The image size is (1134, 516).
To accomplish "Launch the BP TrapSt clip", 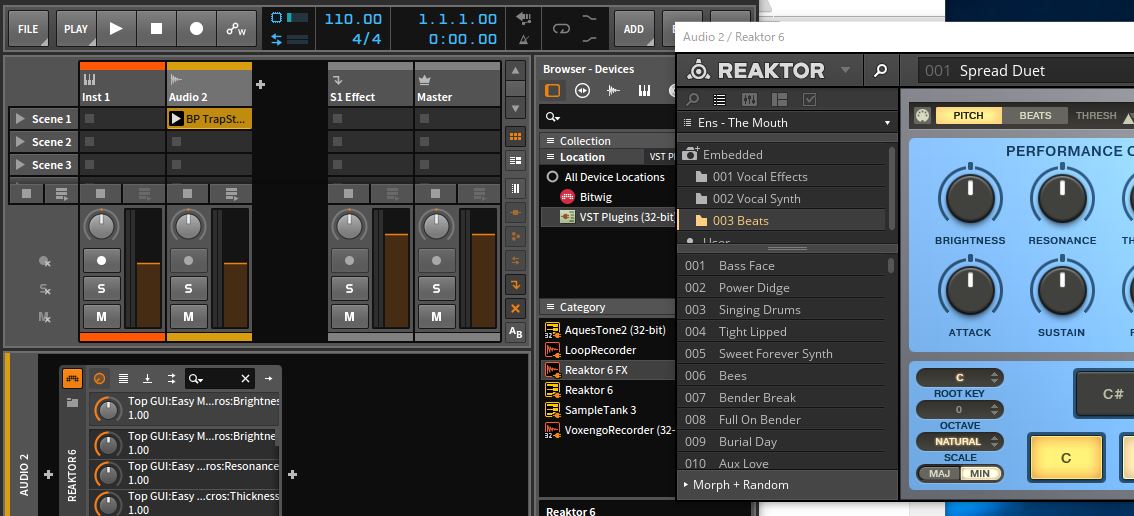I will pos(176,119).
